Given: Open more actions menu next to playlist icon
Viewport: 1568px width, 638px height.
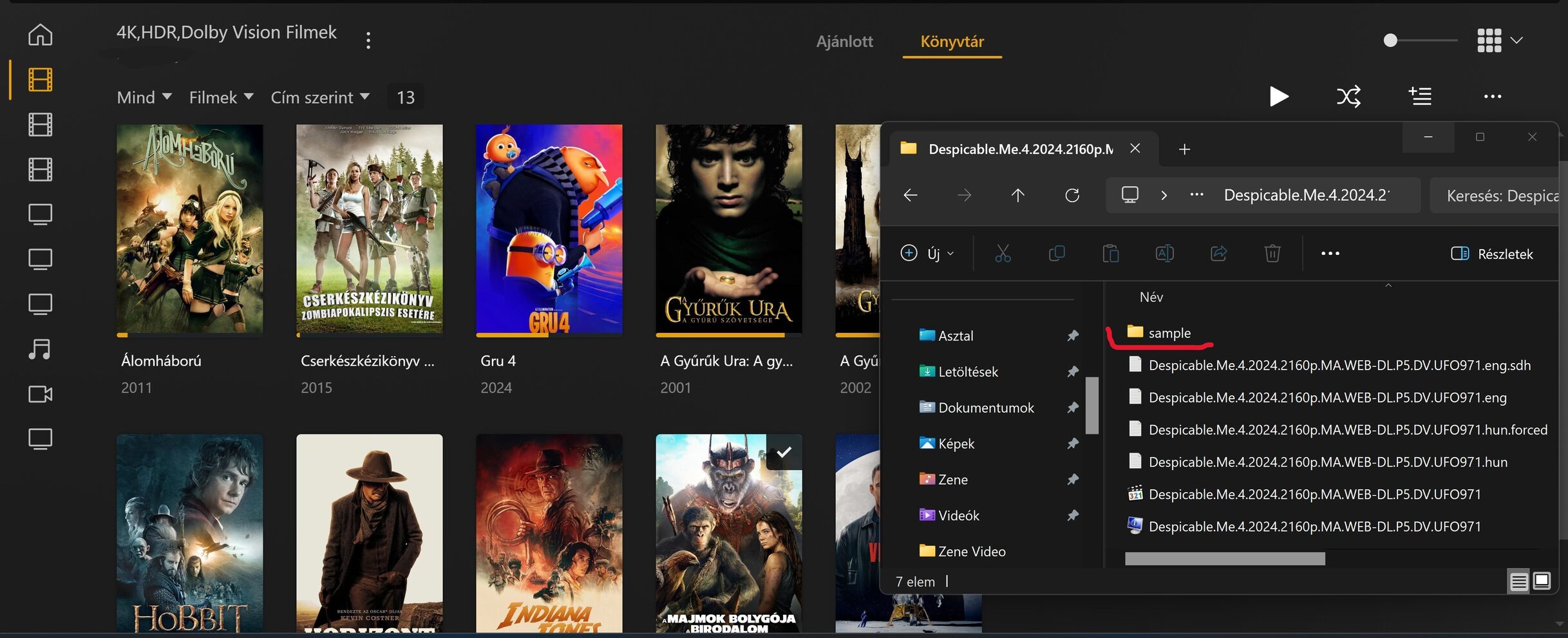Looking at the screenshot, I should click(1492, 97).
